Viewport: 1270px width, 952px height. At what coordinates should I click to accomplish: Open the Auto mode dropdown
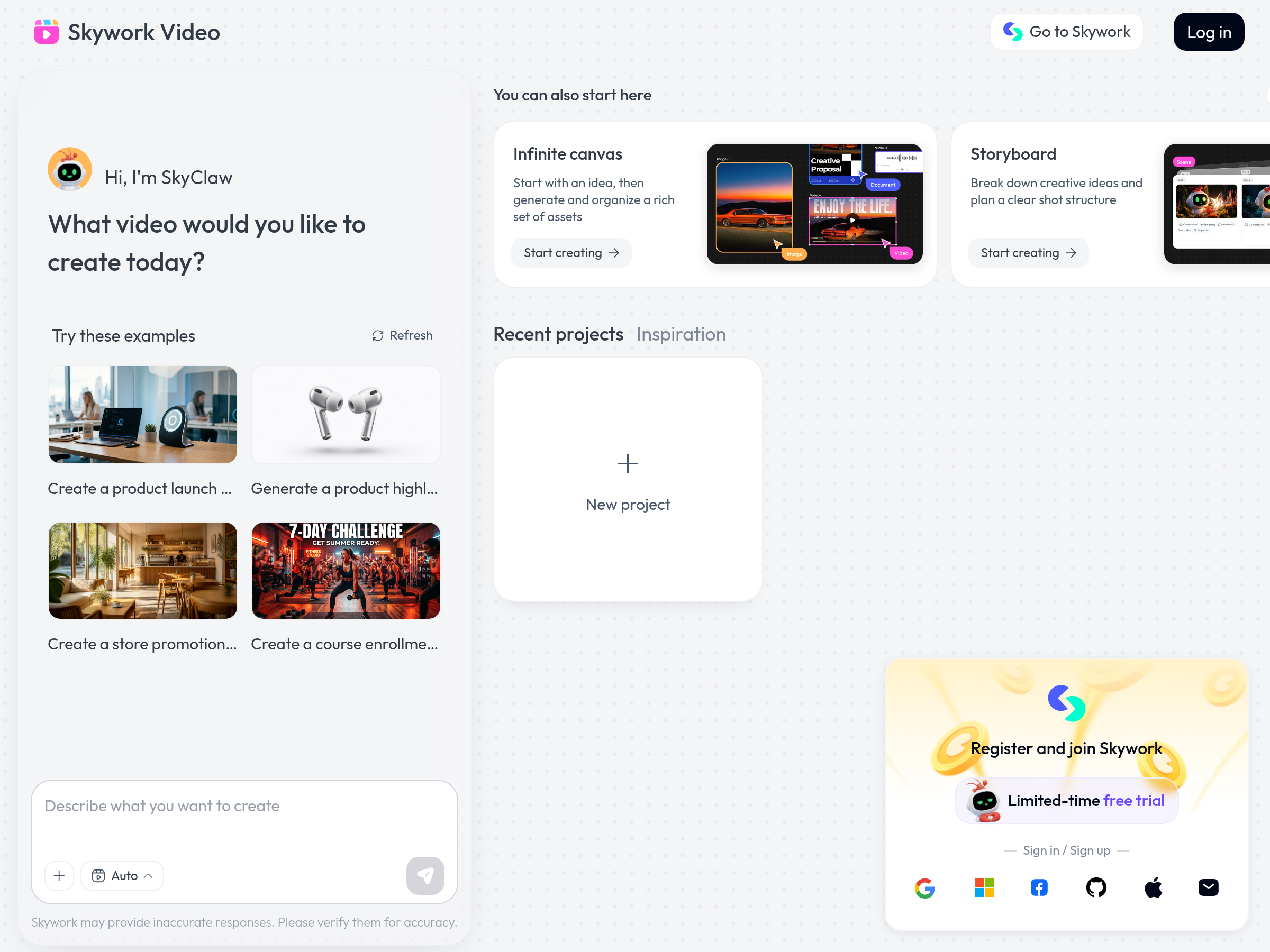[x=122, y=876]
